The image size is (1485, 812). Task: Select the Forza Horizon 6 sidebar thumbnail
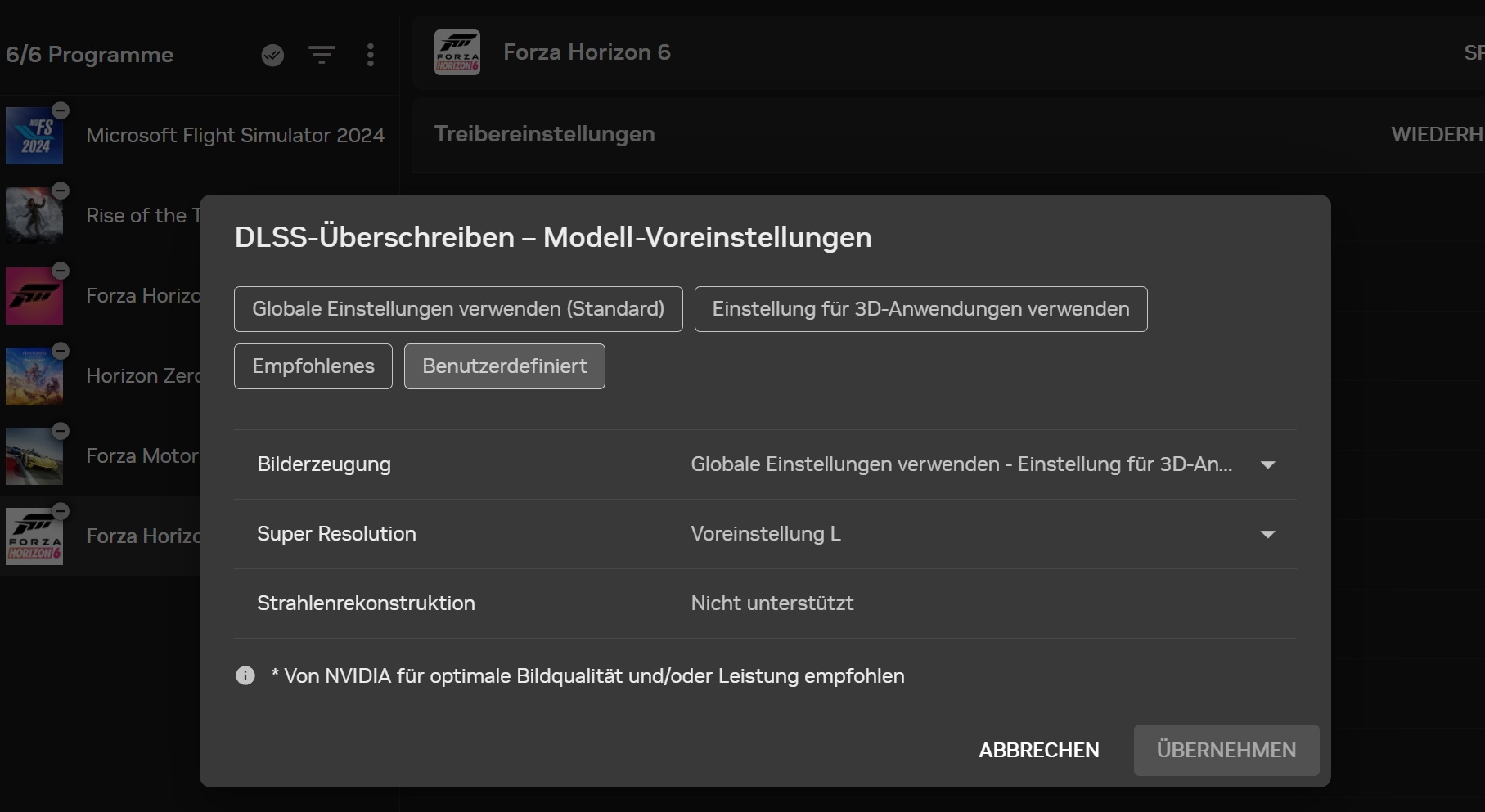[34, 536]
